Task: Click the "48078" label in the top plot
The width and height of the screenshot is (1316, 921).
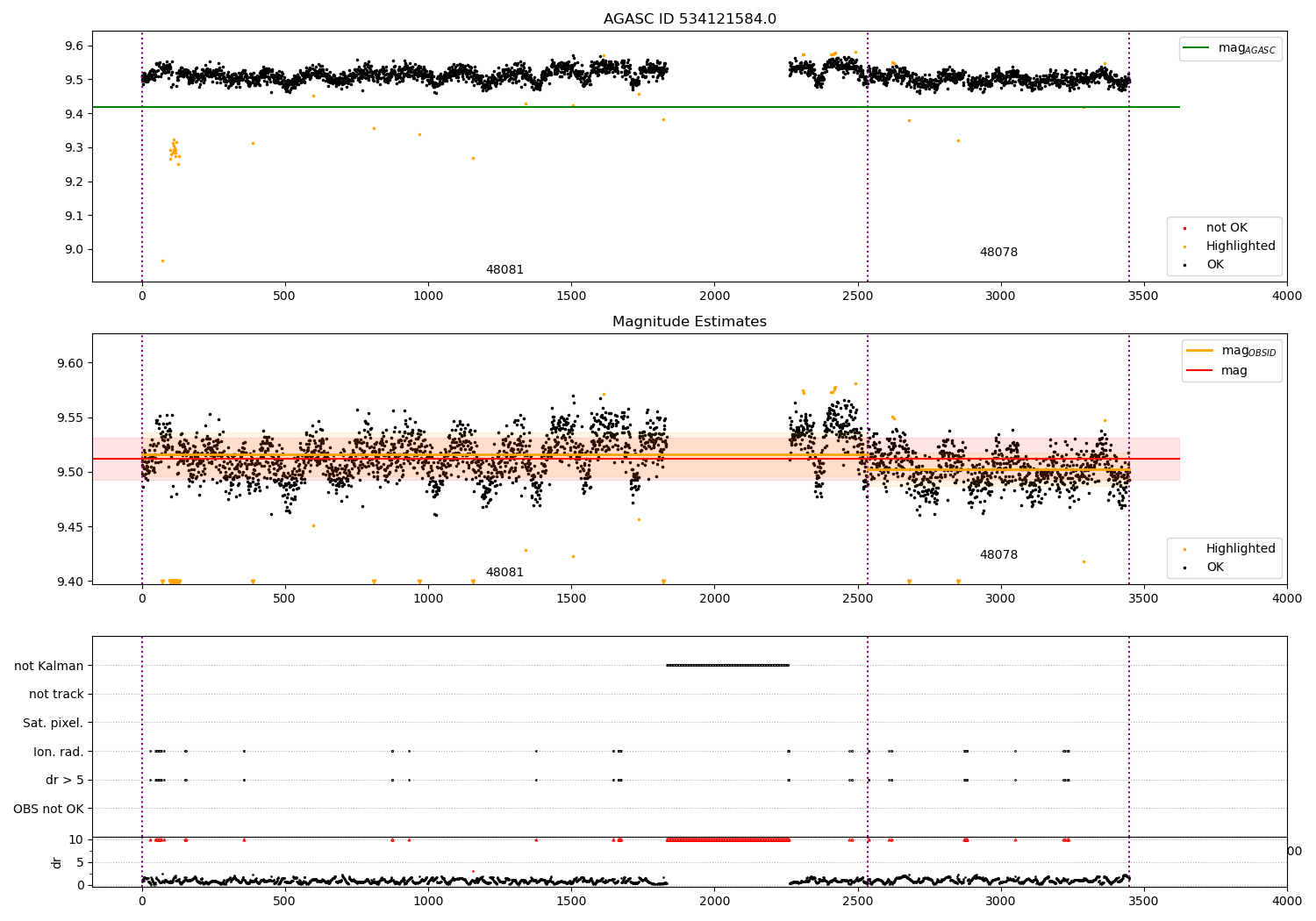Action: click(998, 253)
